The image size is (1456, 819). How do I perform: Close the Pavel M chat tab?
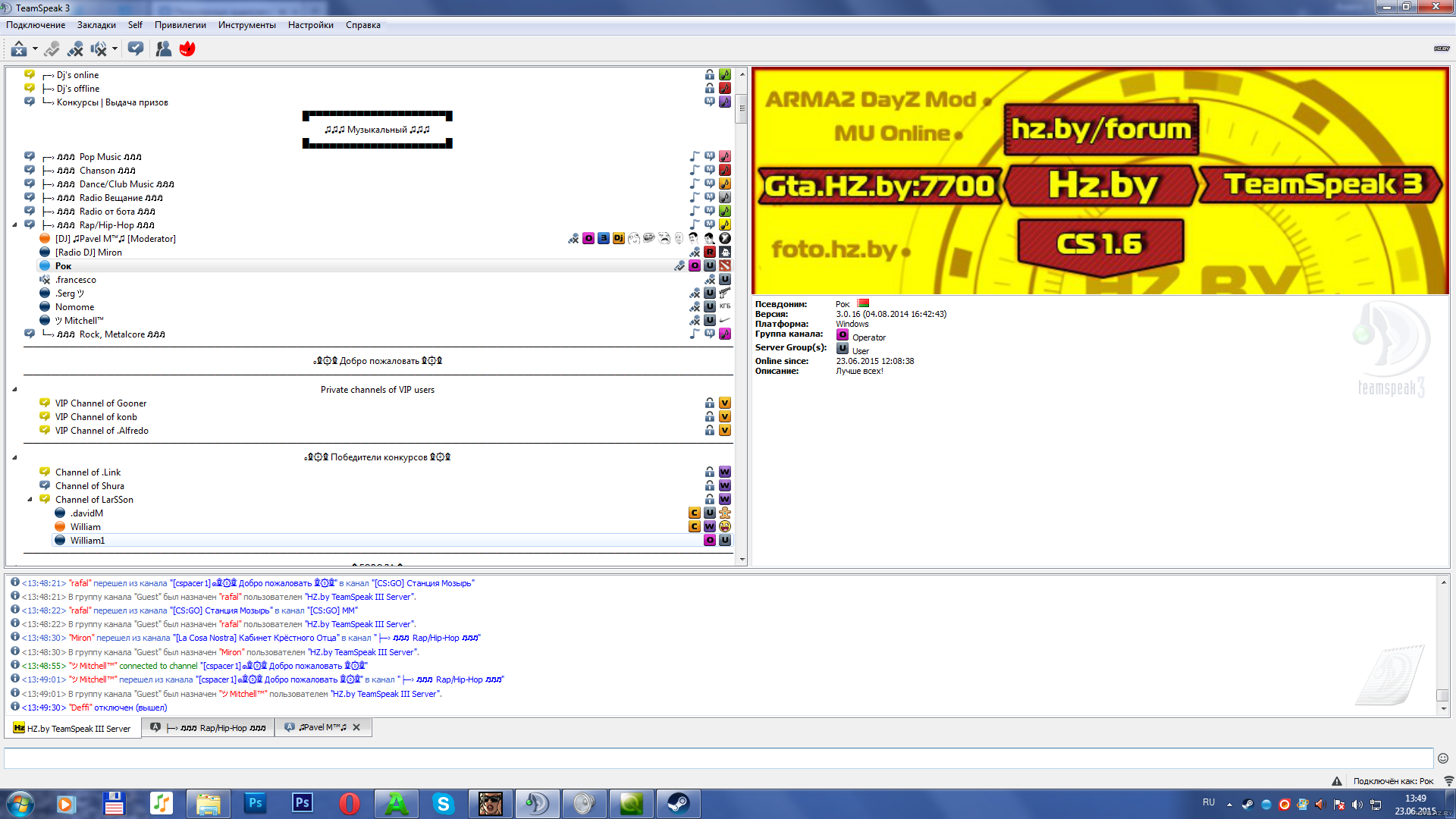point(356,727)
